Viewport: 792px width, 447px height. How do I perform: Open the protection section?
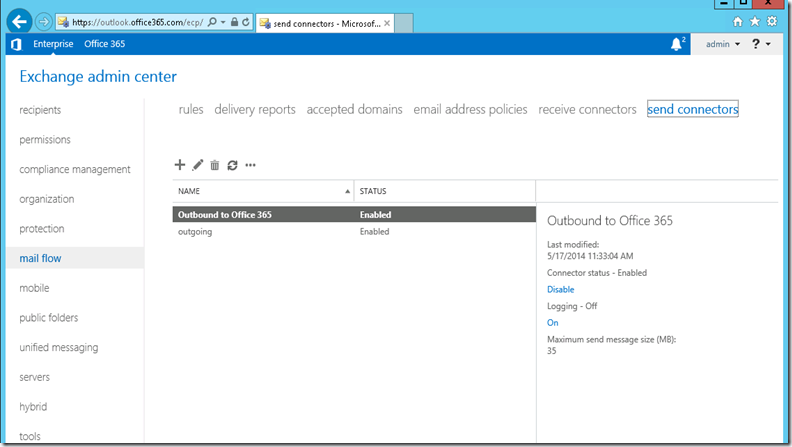point(42,229)
